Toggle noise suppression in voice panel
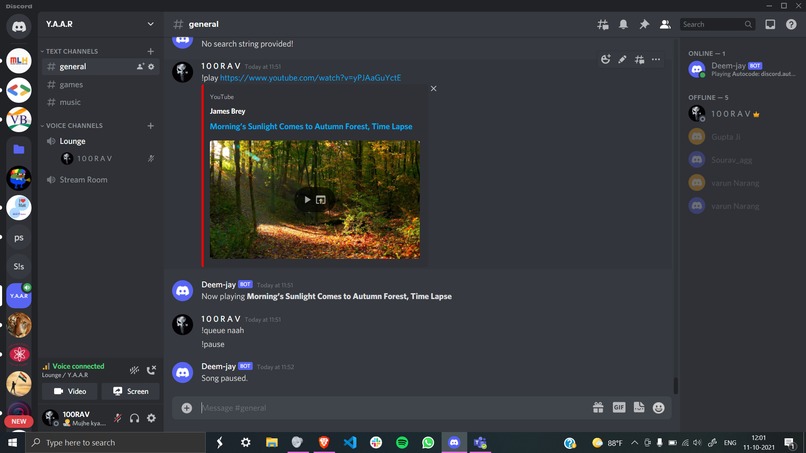This screenshot has height=453, width=806. click(134, 370)
